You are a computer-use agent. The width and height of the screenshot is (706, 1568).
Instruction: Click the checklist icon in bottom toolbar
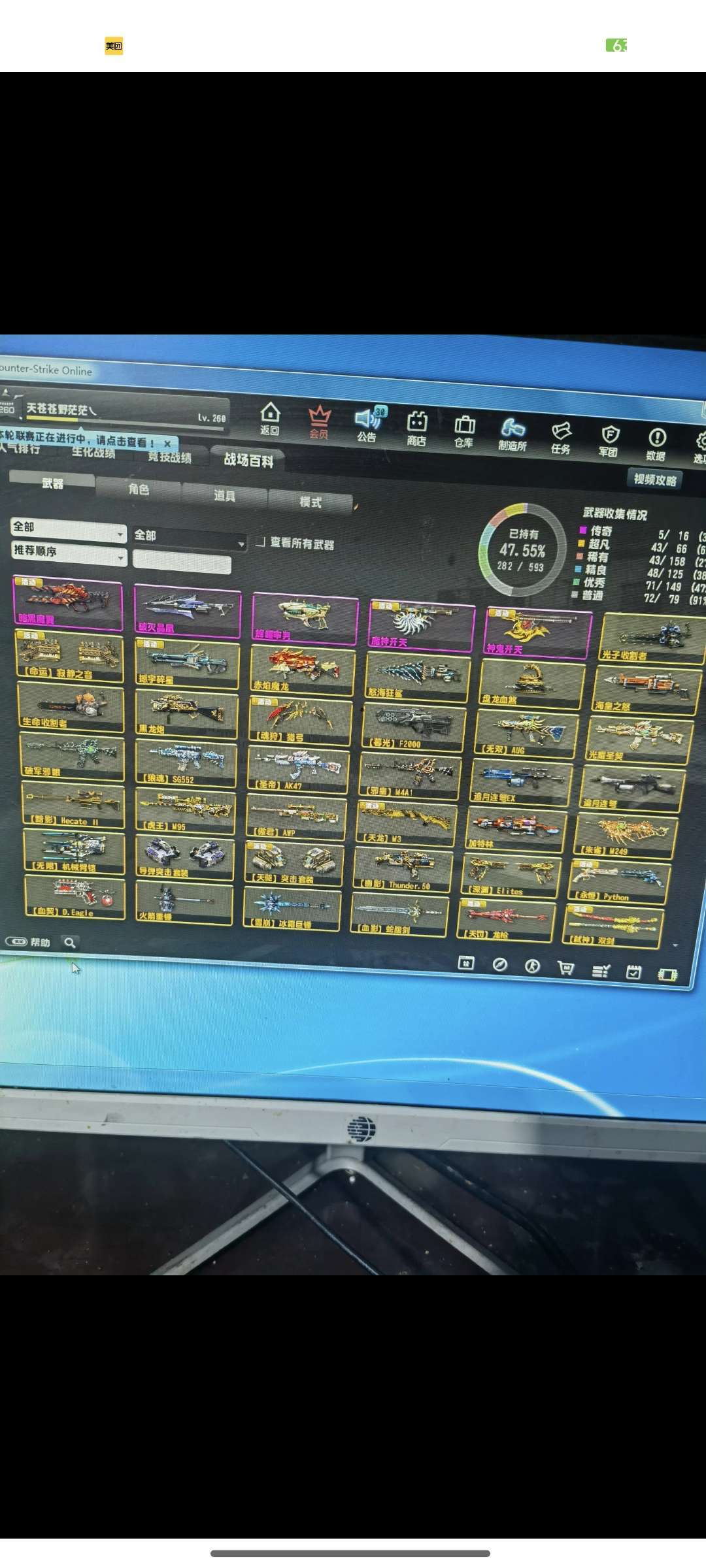click(x=601, y=970)
